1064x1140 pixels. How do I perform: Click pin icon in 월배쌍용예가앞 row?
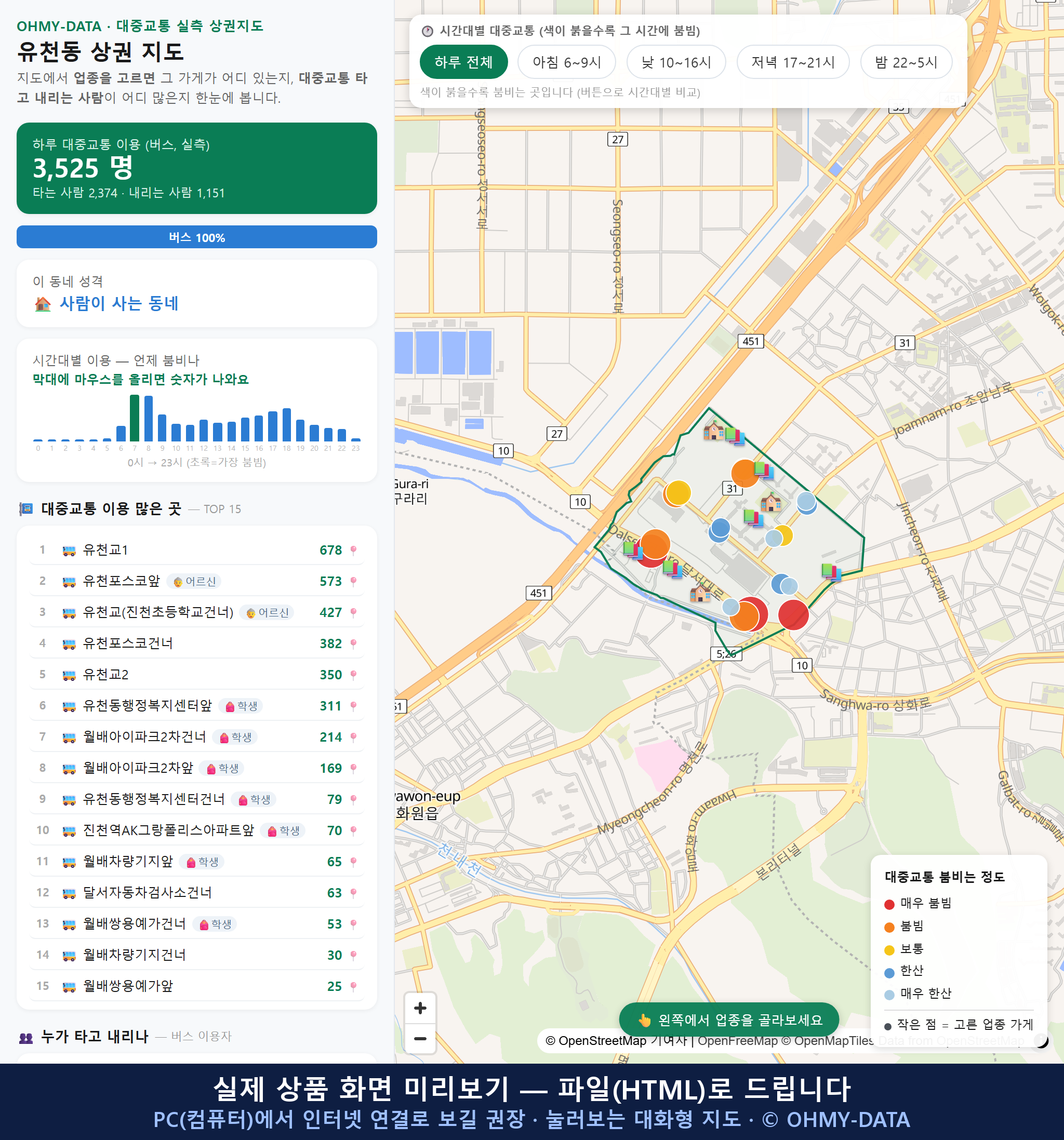tap(353, 986)
